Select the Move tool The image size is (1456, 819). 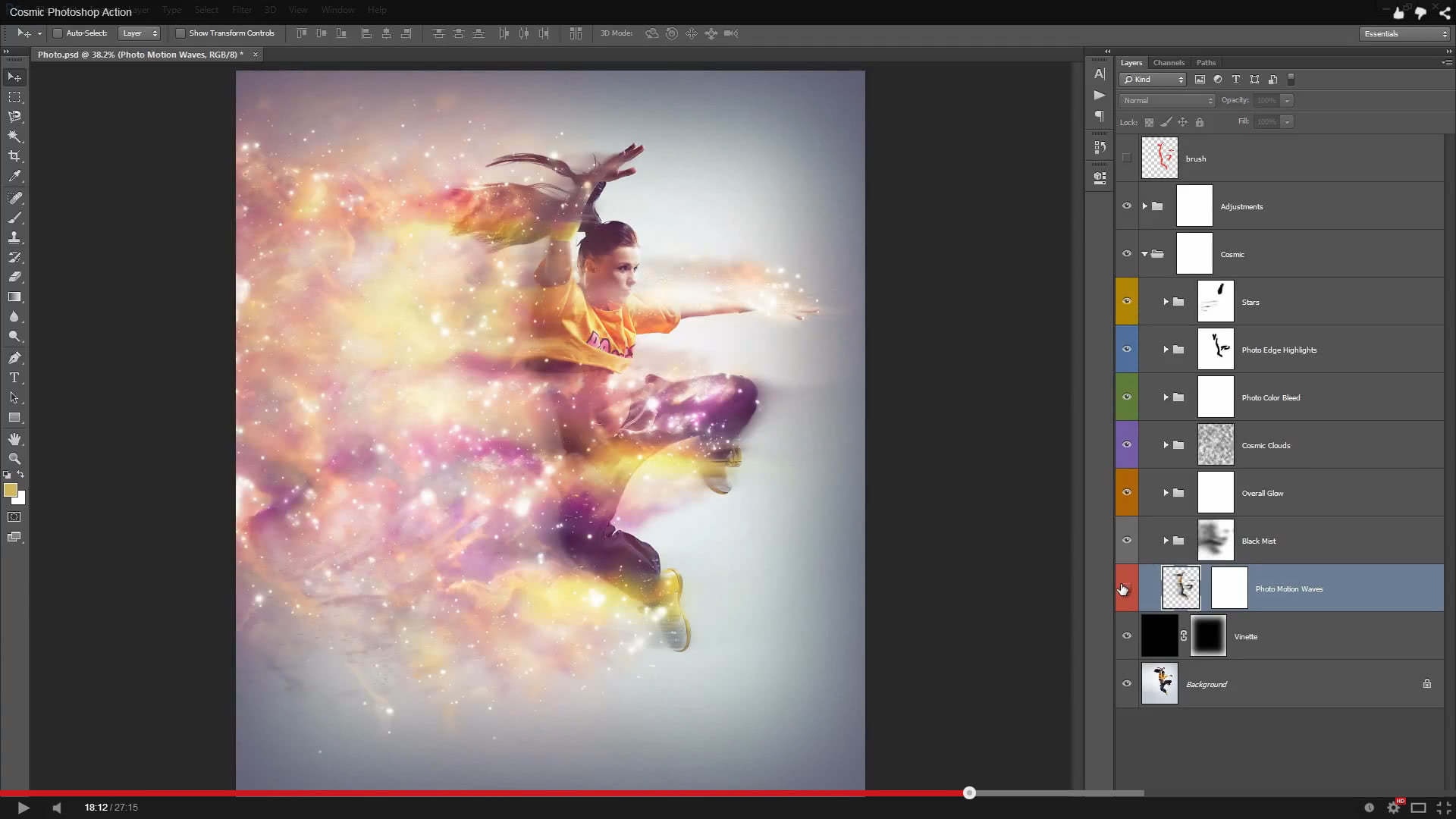coord(14,77)
